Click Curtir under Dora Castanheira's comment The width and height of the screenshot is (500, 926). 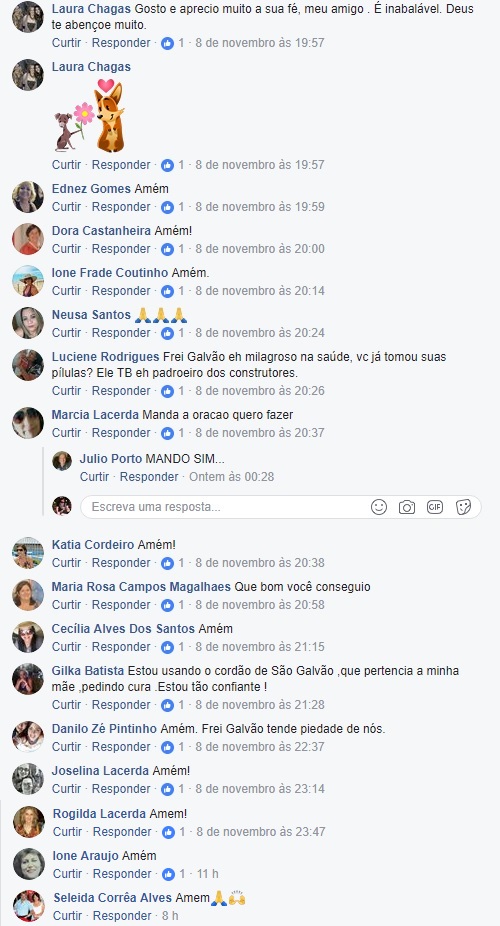pos(67,249)
